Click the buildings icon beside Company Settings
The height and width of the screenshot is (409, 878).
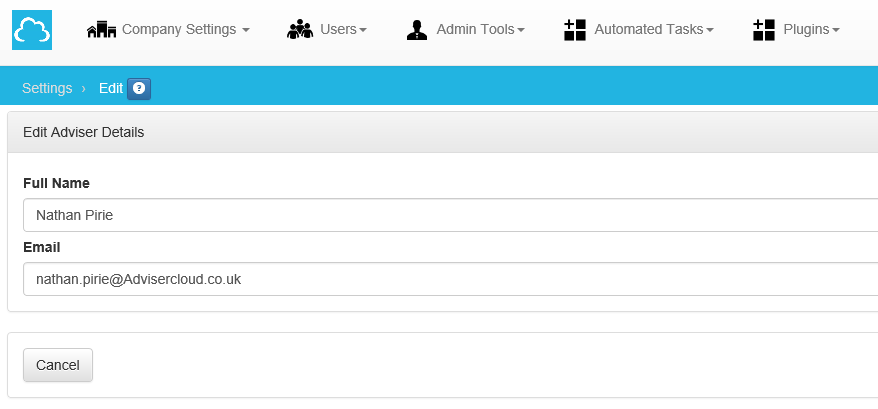click(102, 30)
